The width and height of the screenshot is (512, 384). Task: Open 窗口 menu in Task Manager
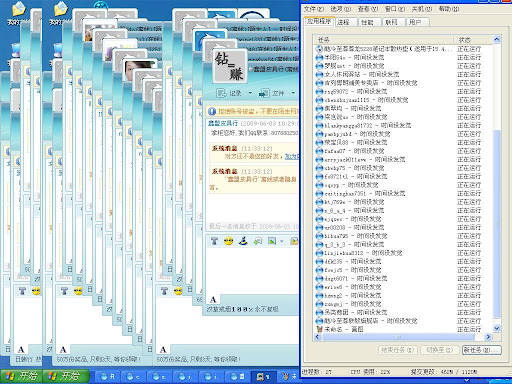click(x=395, y=9)
